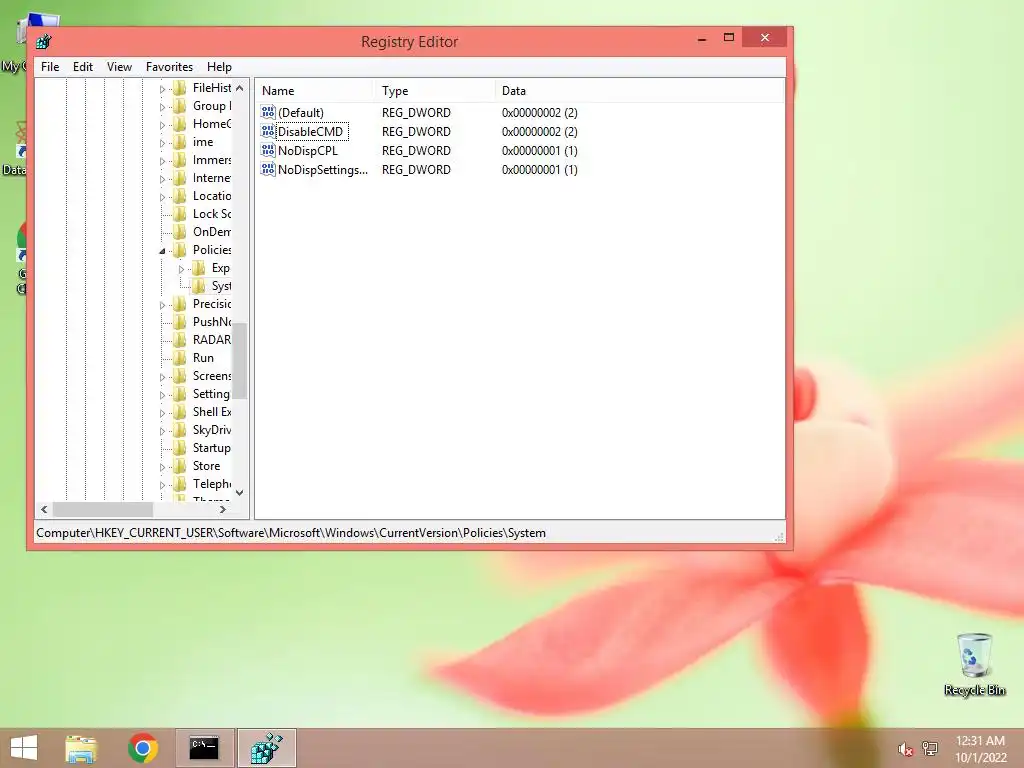Image resolution: width=1024 pixels, height=768 pixels.
Task: Launch Google Chrome from taskbar
Action: tap(142, 748)
